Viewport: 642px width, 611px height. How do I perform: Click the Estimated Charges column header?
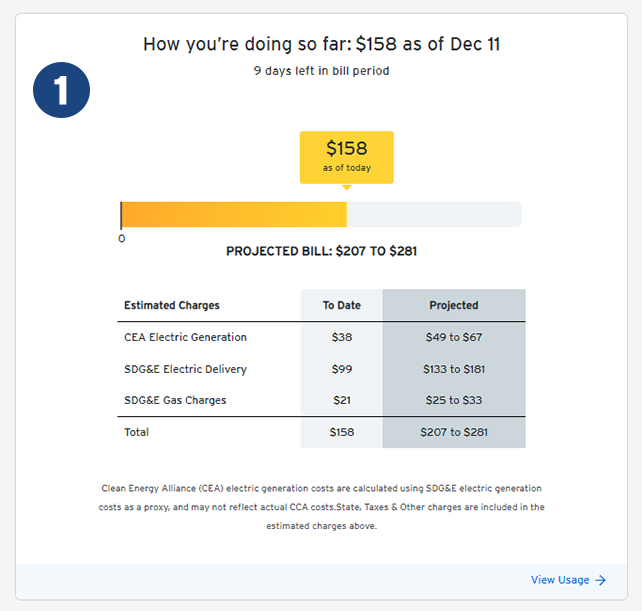172,305
